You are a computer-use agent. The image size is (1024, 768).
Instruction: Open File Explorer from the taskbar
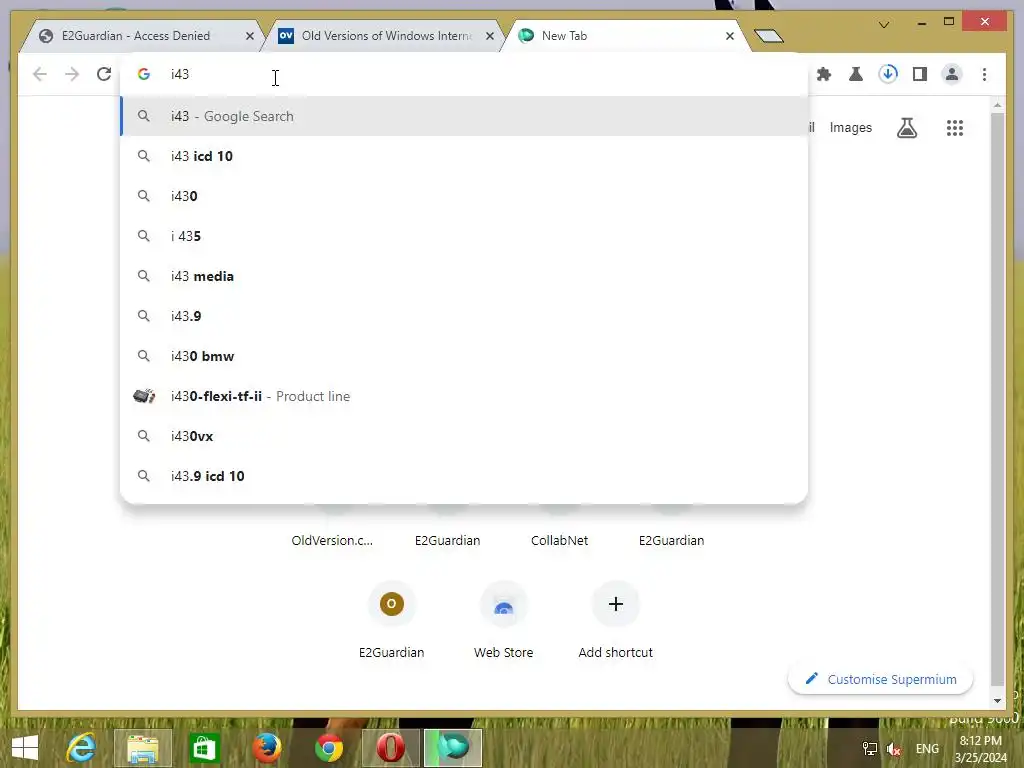pyautogui.click(x=143, y=748)
